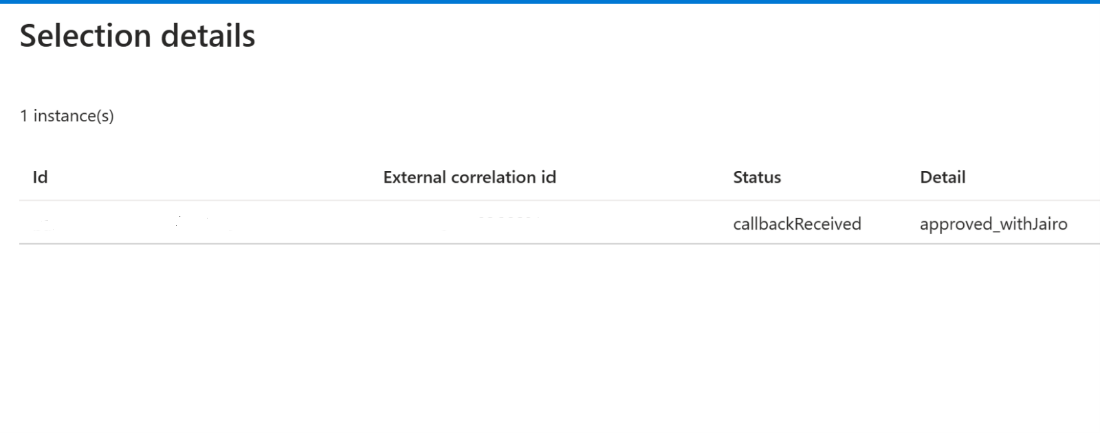Click the Id column header
1100x433 pixels.
click(41, 178)
